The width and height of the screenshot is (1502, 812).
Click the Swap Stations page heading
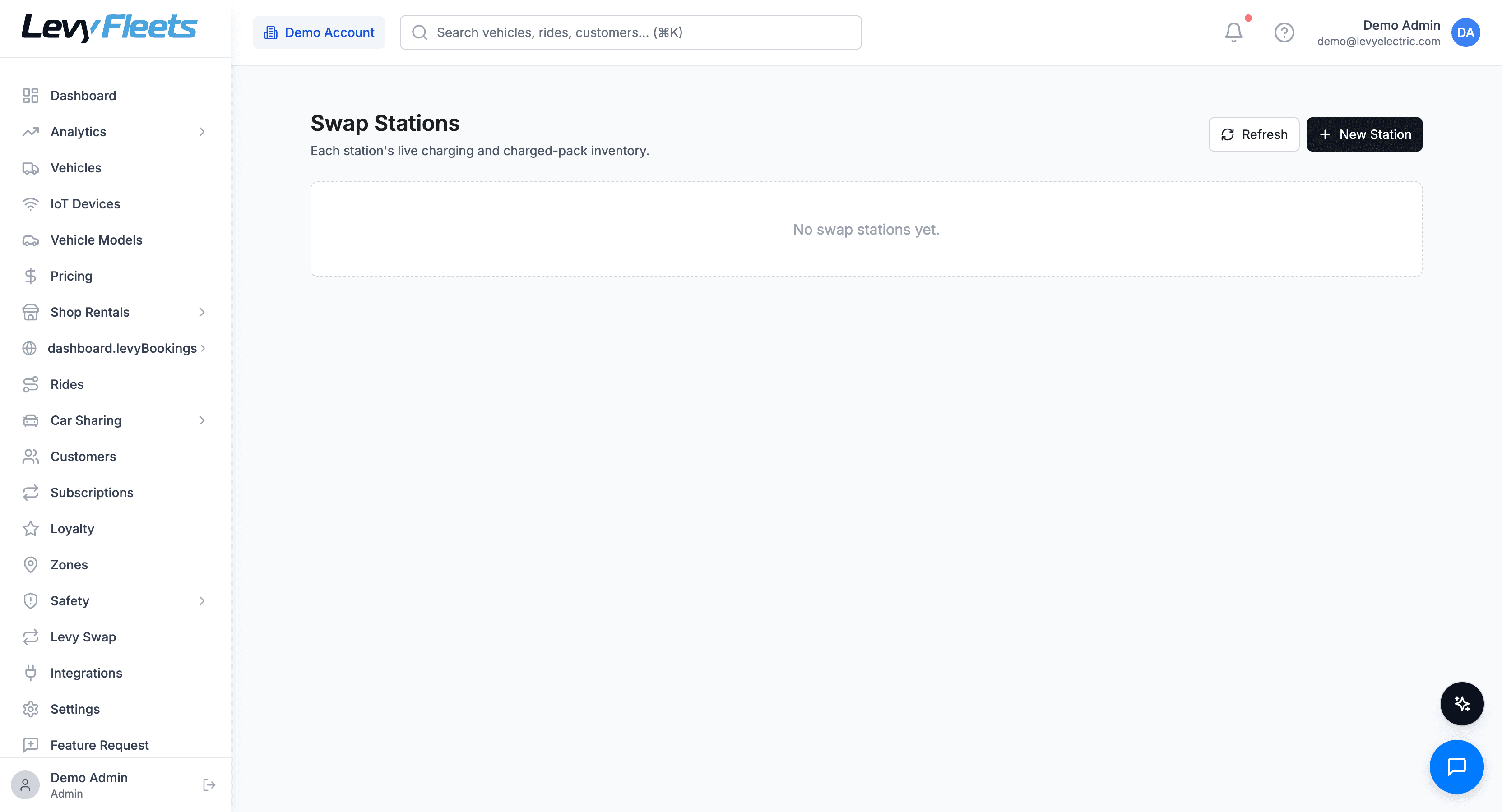coord(385,124)
